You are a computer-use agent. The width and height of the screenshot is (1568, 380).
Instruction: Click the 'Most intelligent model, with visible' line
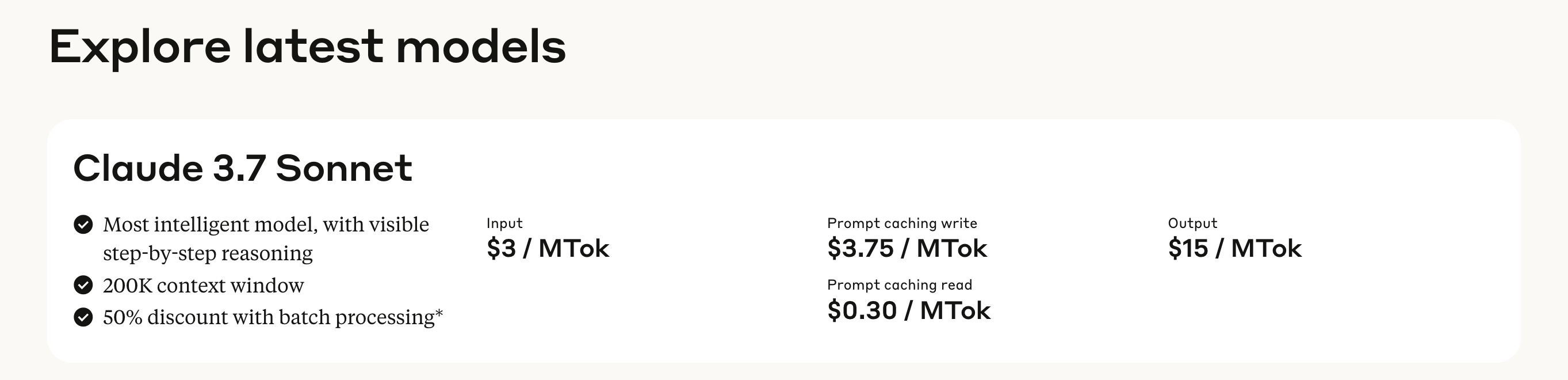(266, 225)
